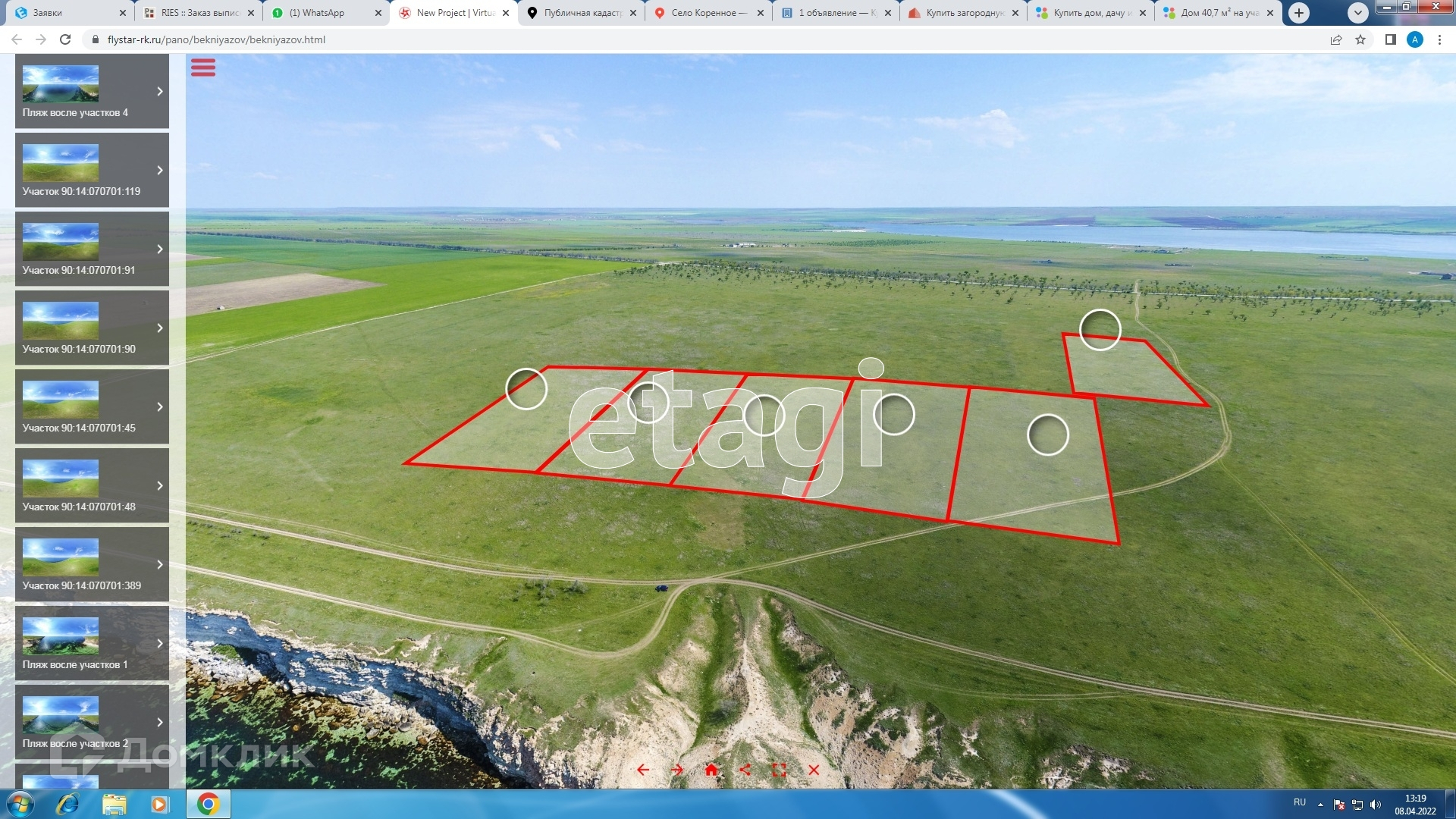Screen dimensions: 1456x819
Task: Open the Пляж возле участков 1 thumbnail
Action: [x=61, y=635]
